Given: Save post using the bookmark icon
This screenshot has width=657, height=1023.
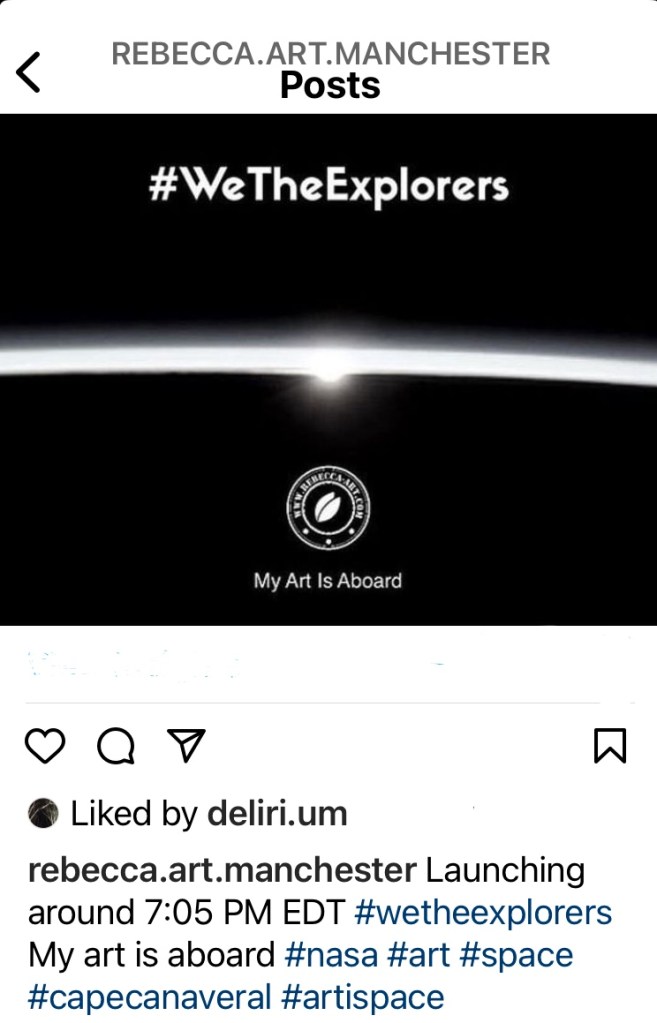Looking at the screenshot, I should click(610, 745).
